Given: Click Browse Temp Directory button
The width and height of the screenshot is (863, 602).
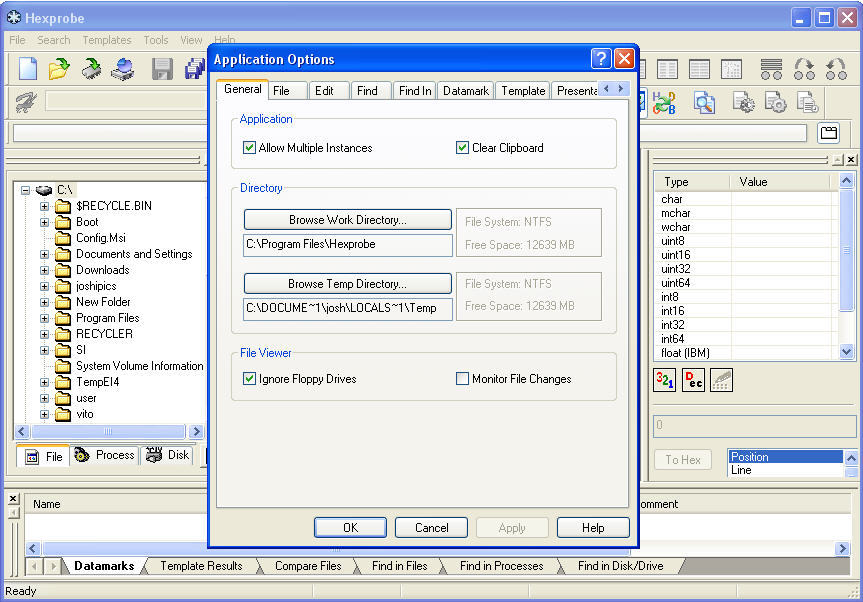Looking at the screenshot, I should click(348, 284).
